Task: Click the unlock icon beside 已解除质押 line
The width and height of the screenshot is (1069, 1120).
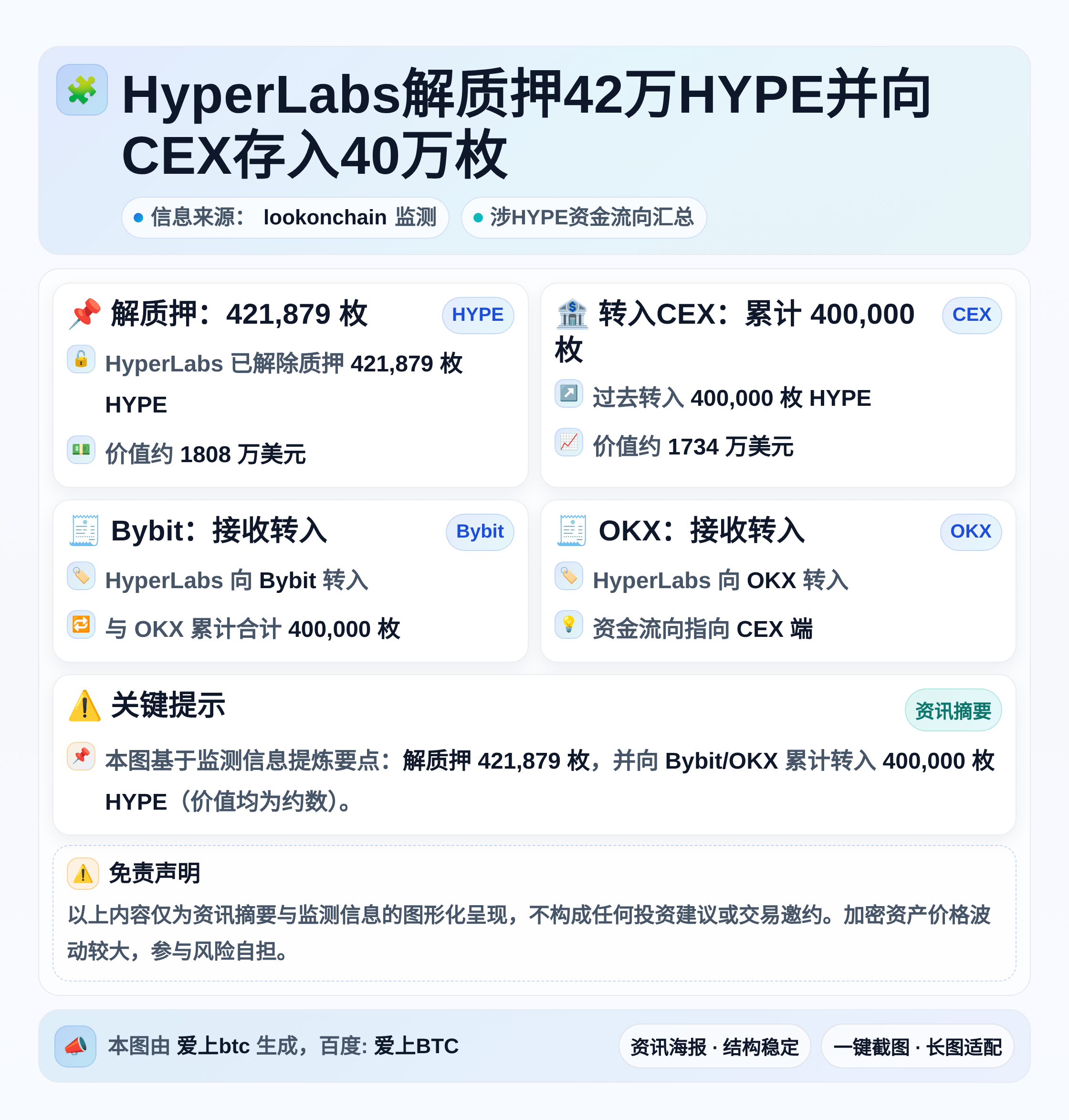Action: coord(81,359)
